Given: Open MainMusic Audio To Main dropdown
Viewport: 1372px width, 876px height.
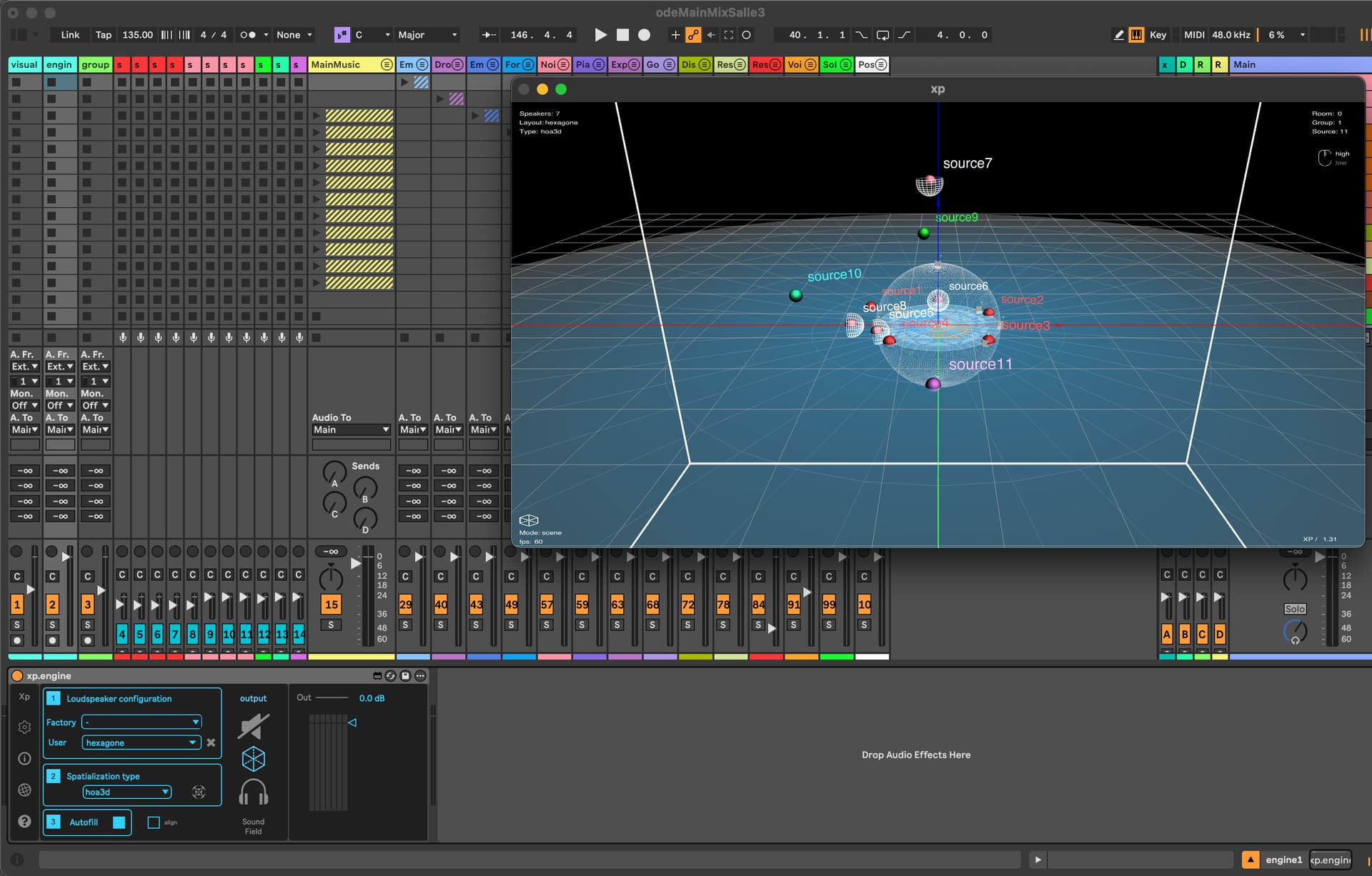Looking at the screenshot, I should 351,430.
